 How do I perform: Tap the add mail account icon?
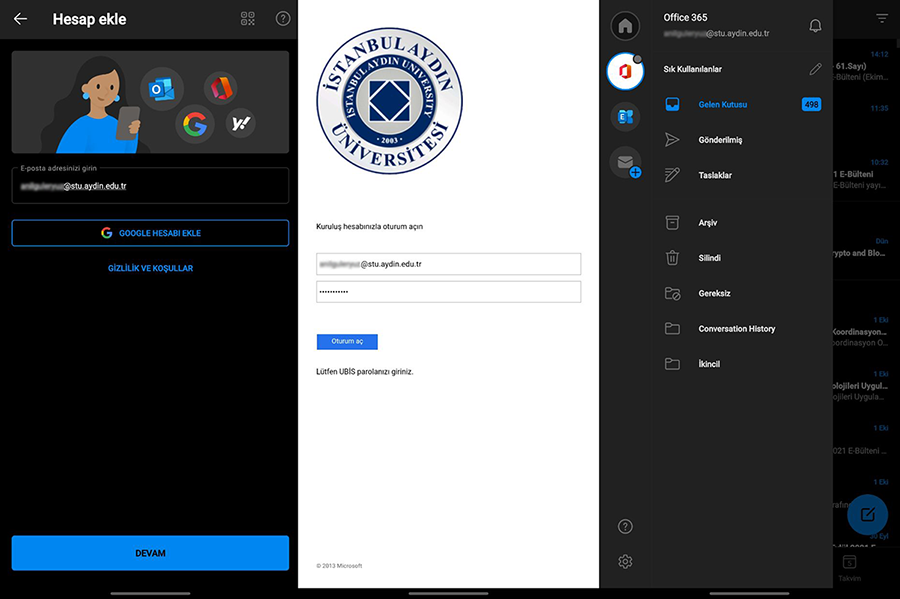pos(626,164)
